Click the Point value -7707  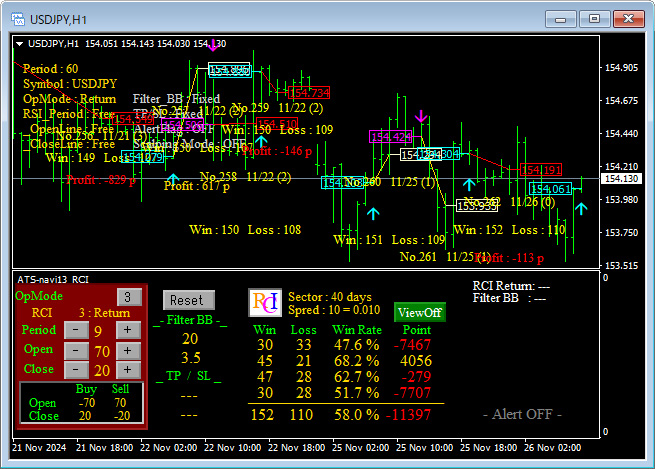(412, 393)
